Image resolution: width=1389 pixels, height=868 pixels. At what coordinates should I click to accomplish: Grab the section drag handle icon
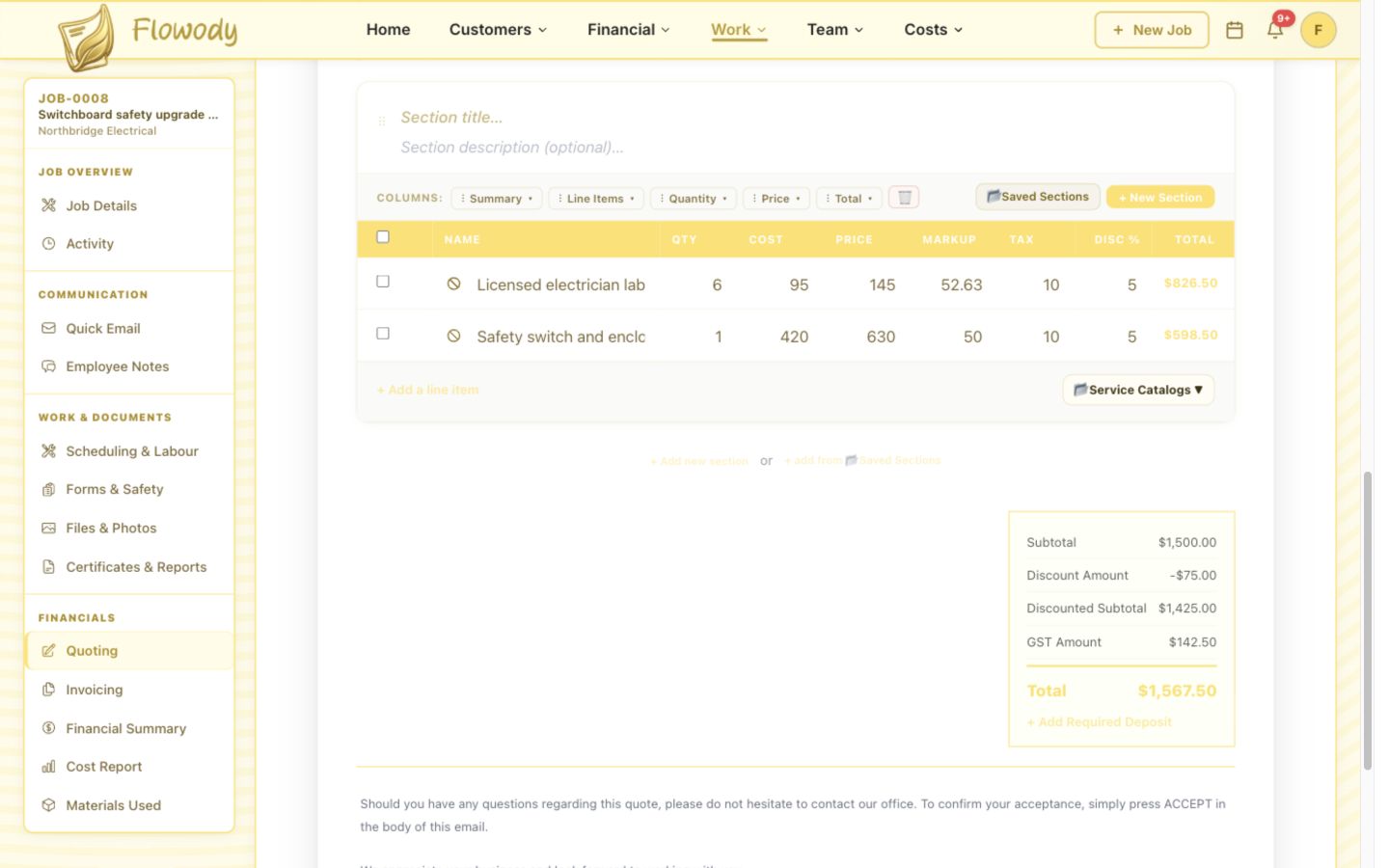(382, 122)
